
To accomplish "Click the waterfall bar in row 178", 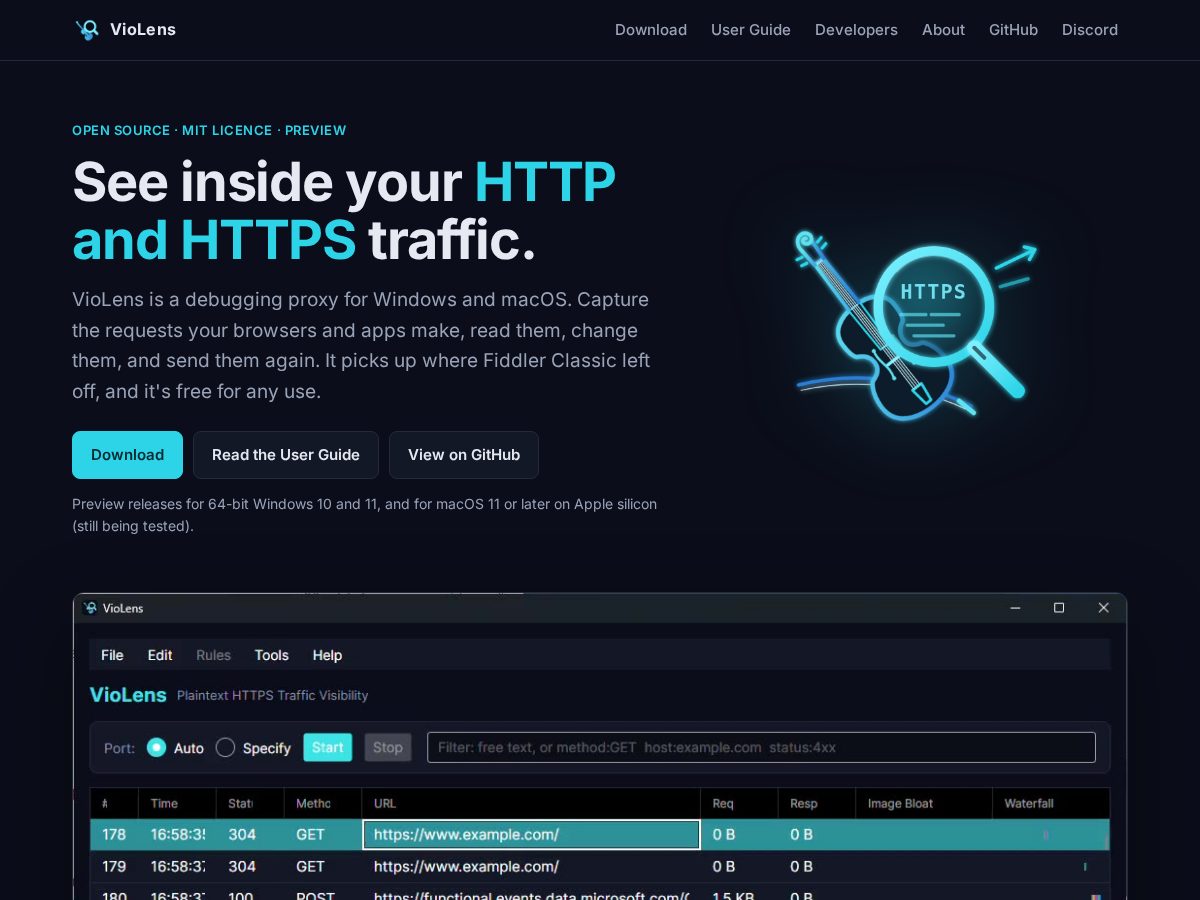I will tap(1046, 834).
